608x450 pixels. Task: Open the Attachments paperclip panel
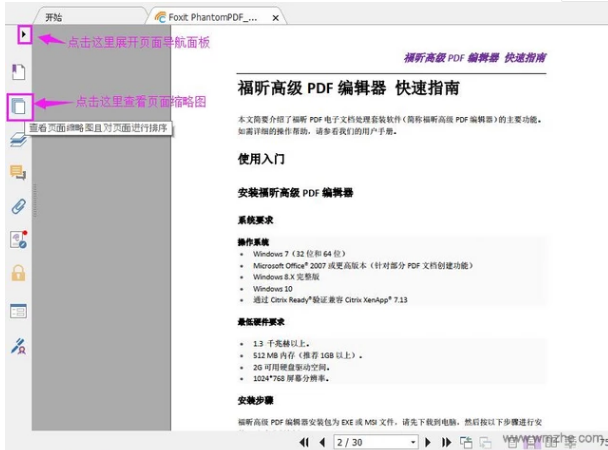pyautogui.click(x=18, y=207)
